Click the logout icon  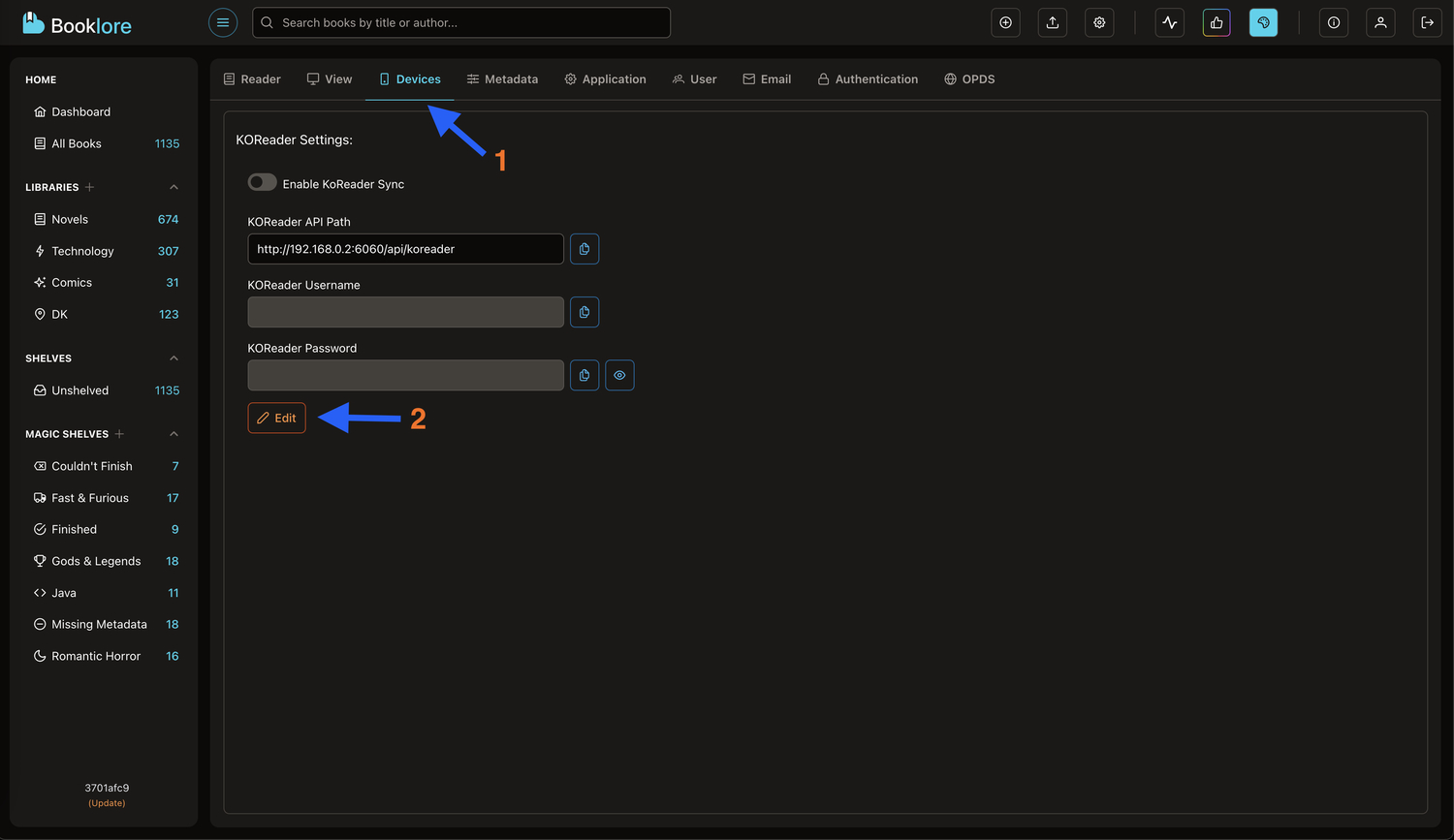1427,22
